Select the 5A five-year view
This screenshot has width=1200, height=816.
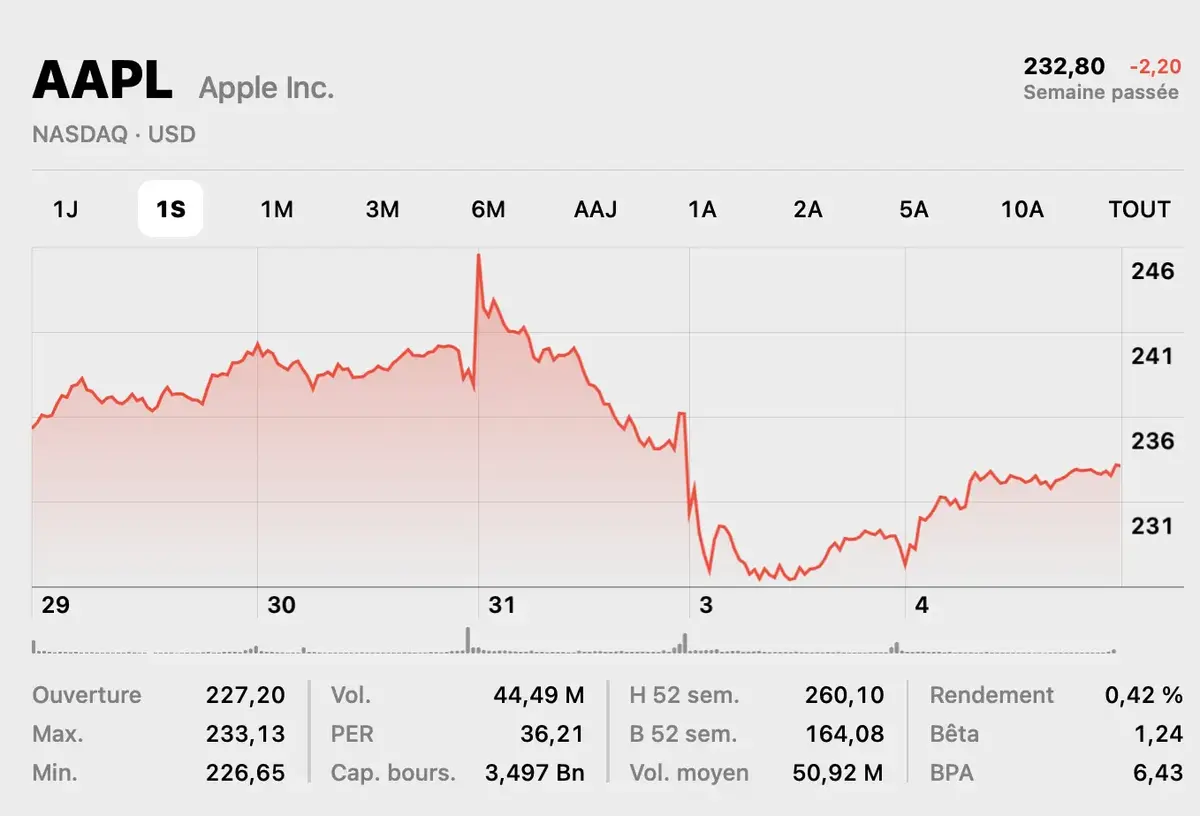[915, 209]
